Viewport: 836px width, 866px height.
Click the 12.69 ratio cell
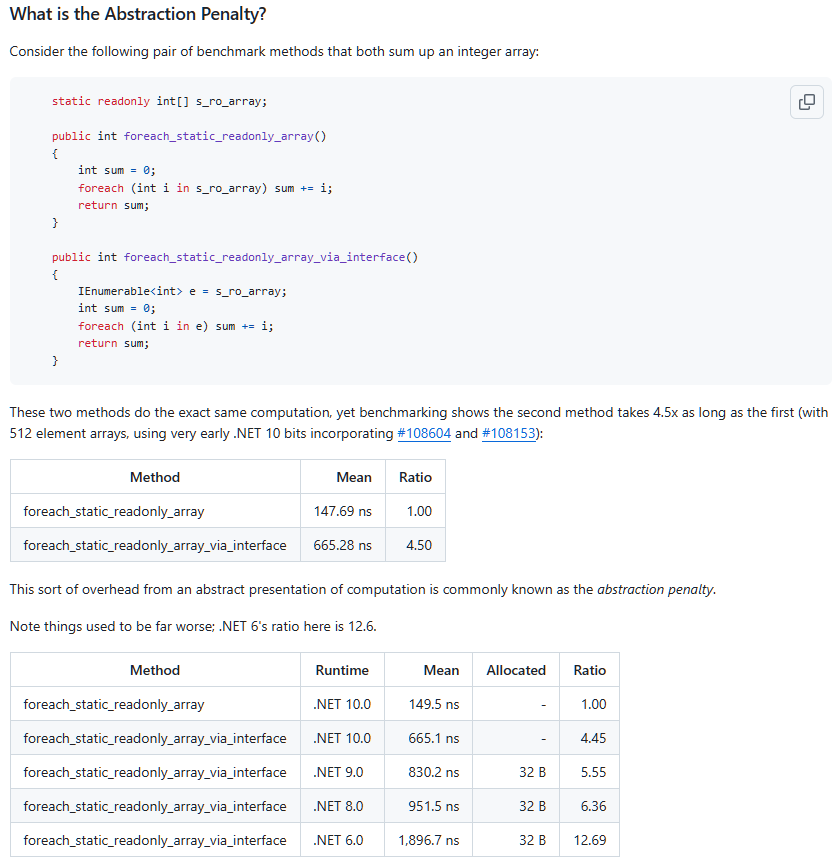point(589,840)
